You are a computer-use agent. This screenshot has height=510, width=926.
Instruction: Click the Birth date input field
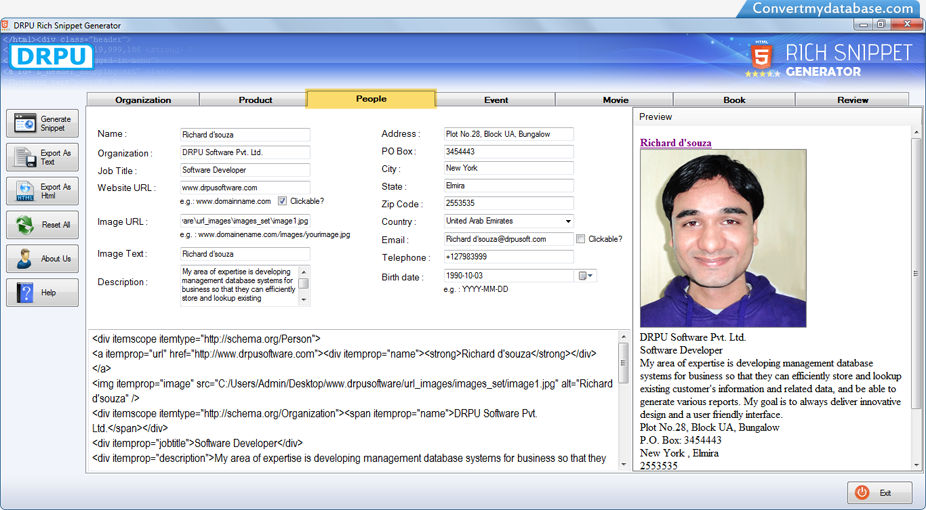pyautogui.click(x=508, y=276)
